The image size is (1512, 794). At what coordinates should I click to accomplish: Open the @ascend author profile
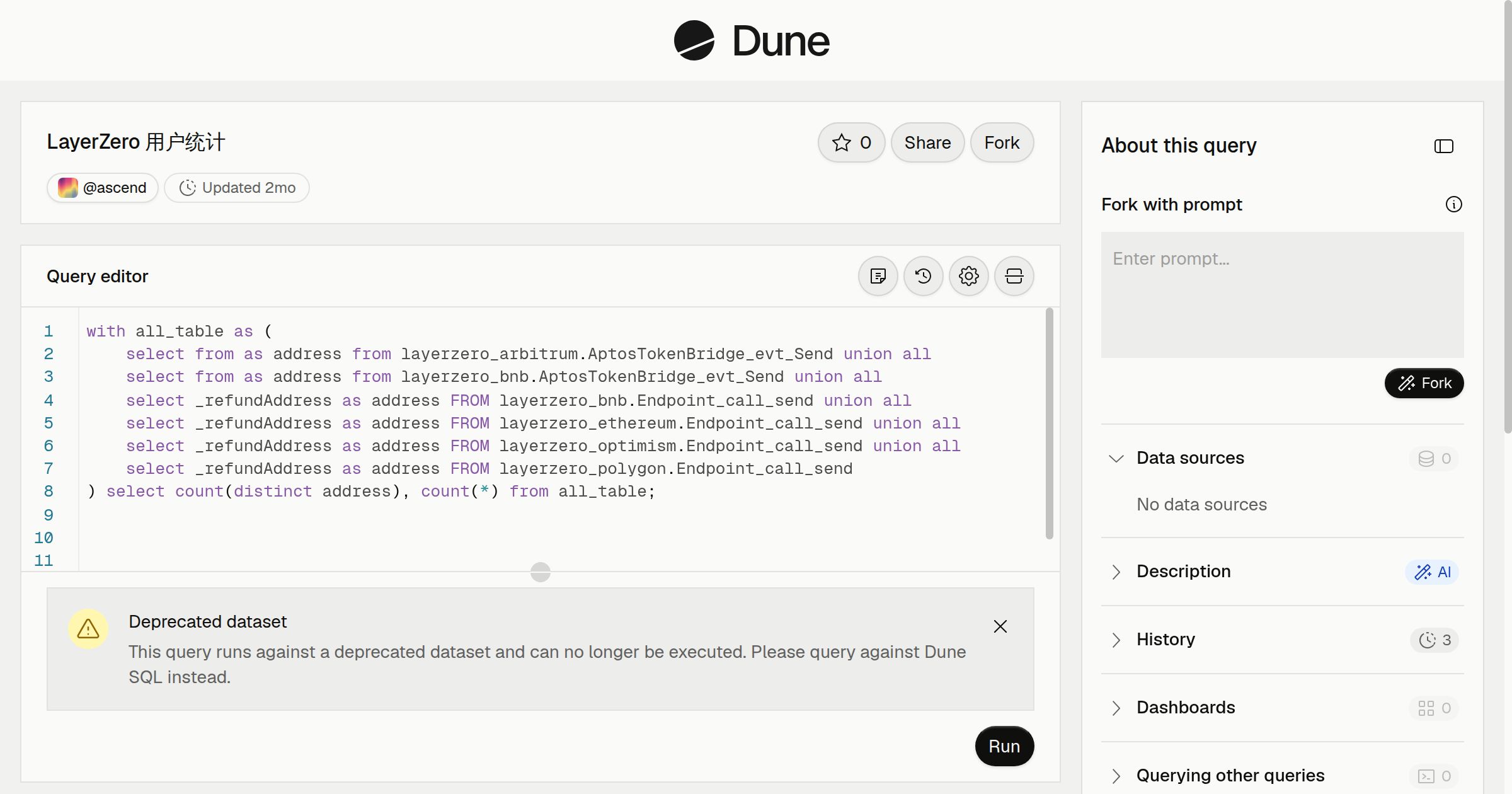tap(102, 188)
